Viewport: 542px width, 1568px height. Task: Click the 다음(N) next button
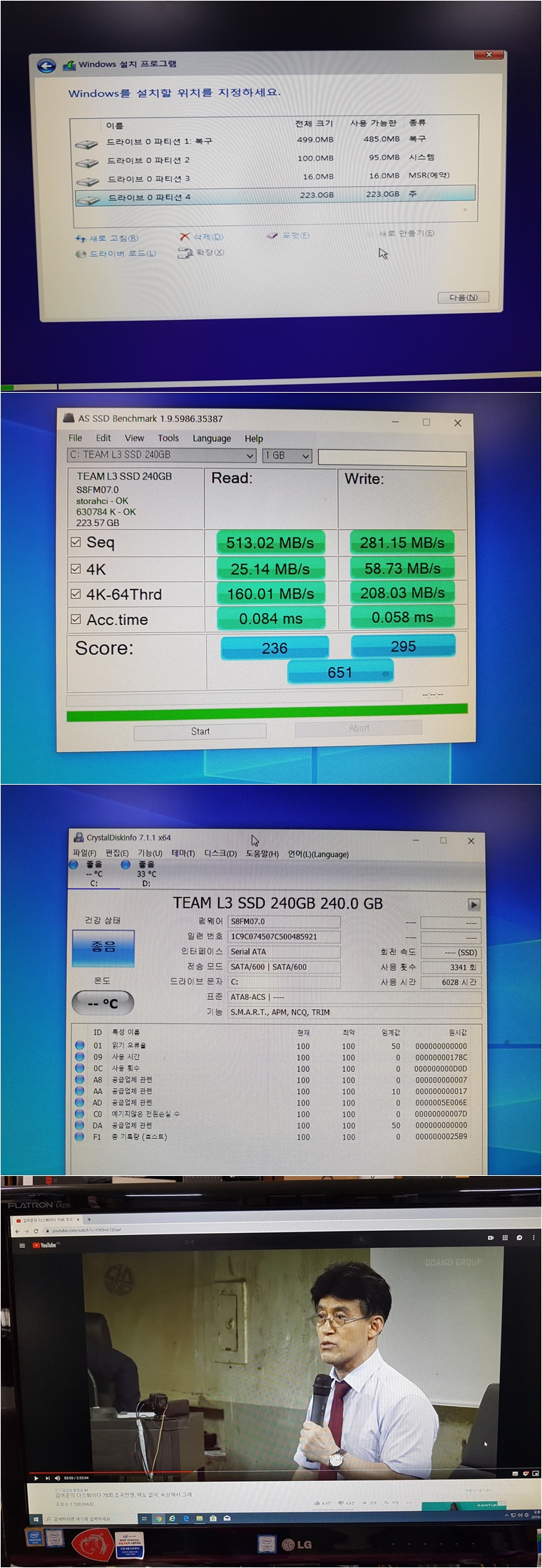click(464, 297)
